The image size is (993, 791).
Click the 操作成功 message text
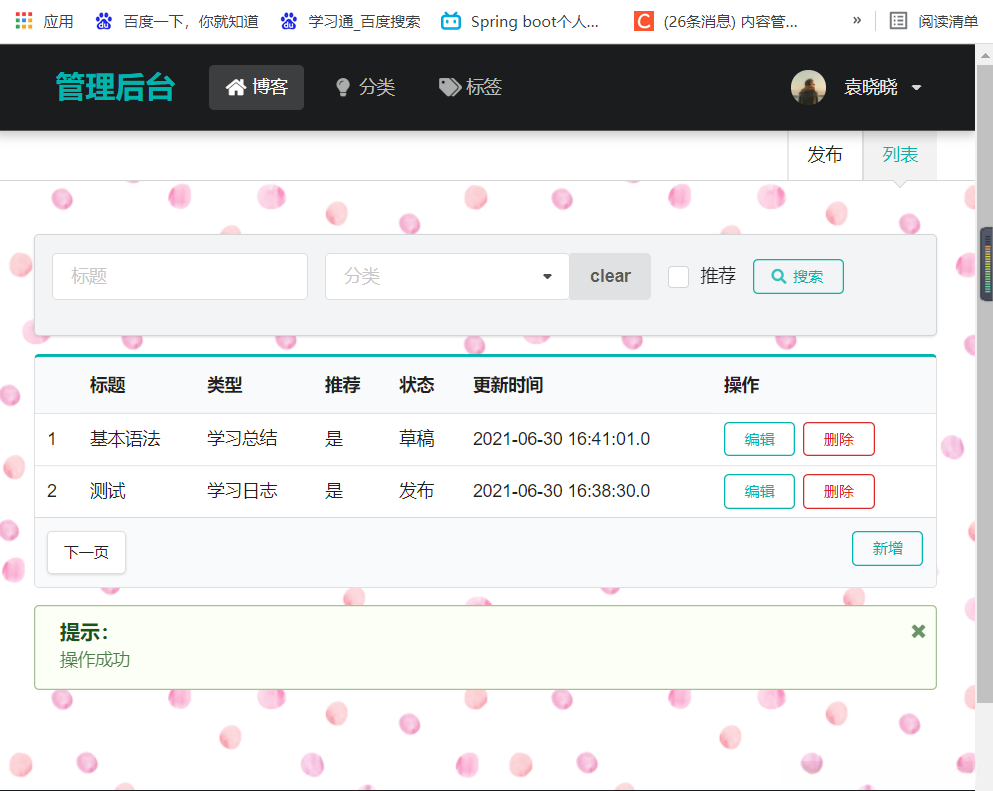95,660
